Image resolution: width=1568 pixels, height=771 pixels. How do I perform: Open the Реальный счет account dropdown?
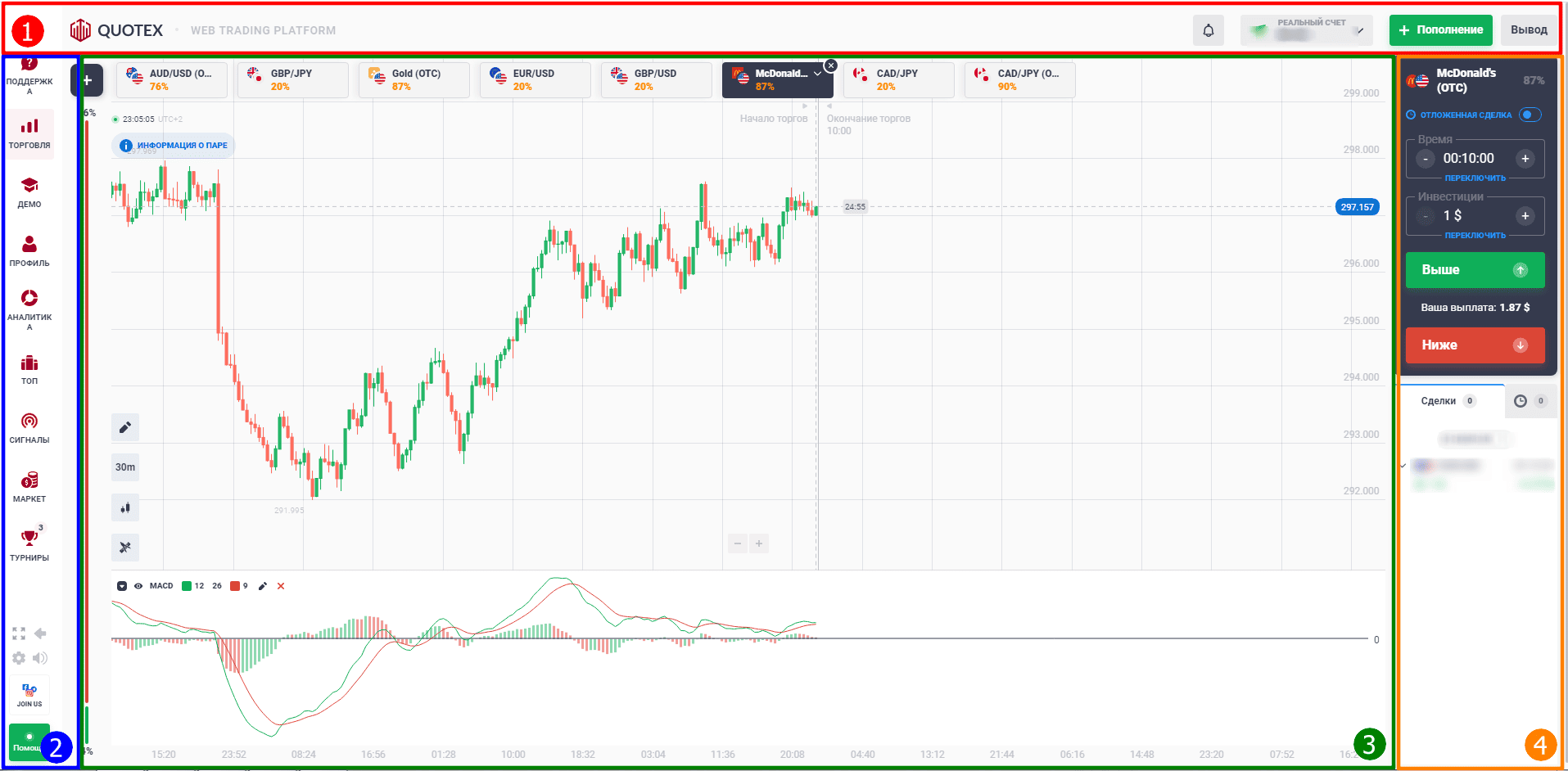[x=1307, y=30]
